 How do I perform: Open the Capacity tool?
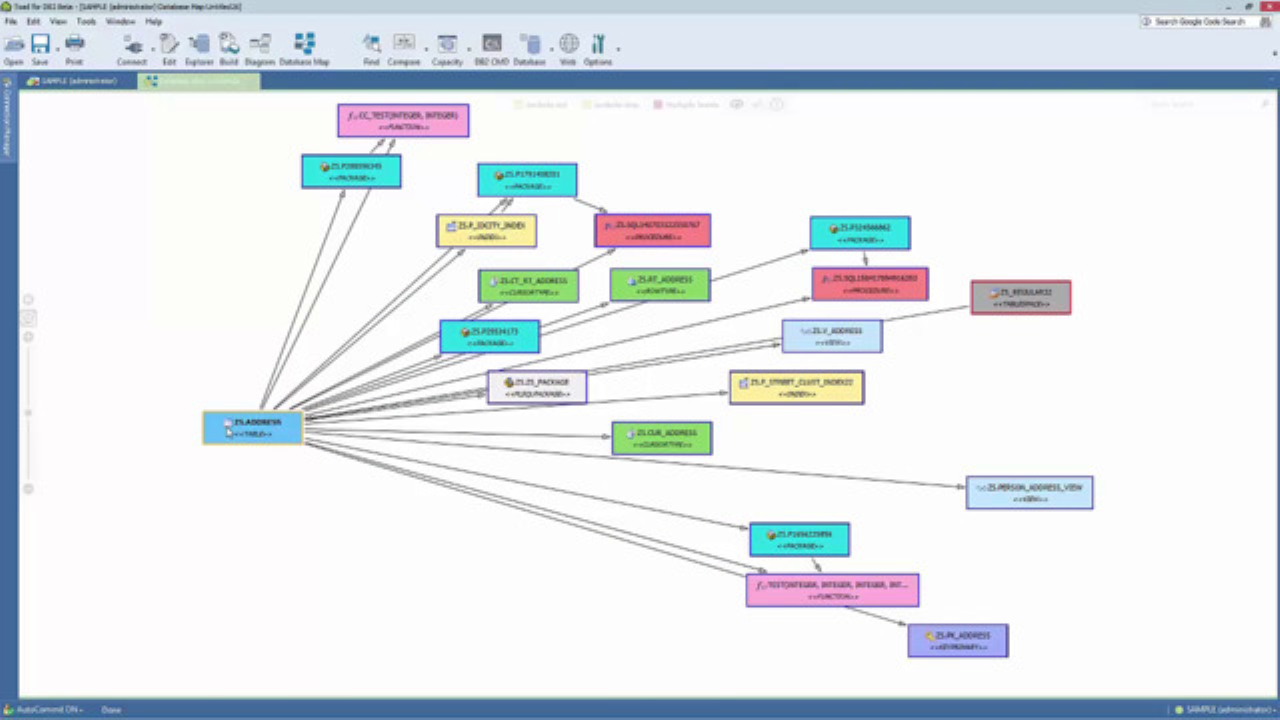point(447,48)
